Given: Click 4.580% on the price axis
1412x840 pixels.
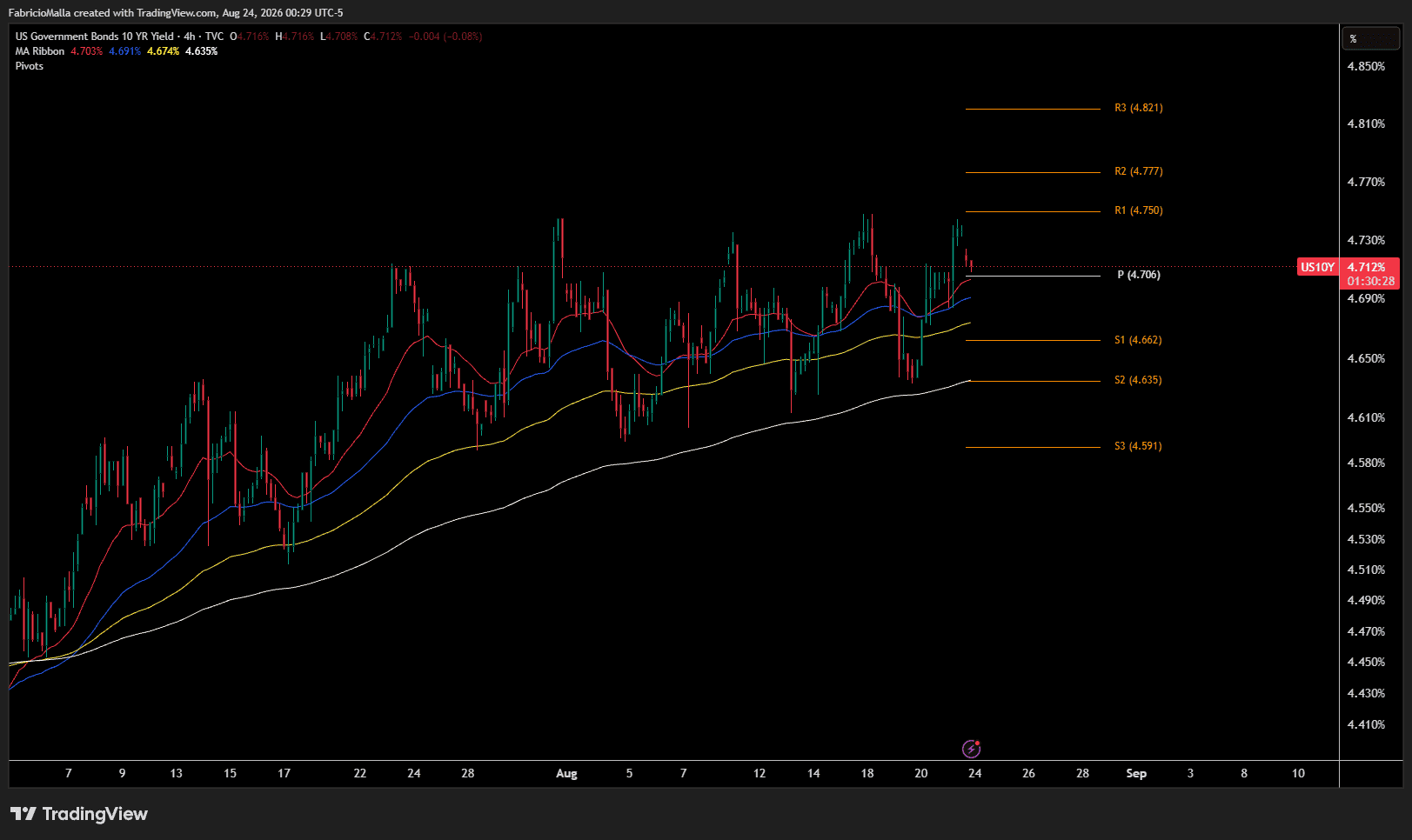Looking at the screenshot, I should [x=1367, y=463].
